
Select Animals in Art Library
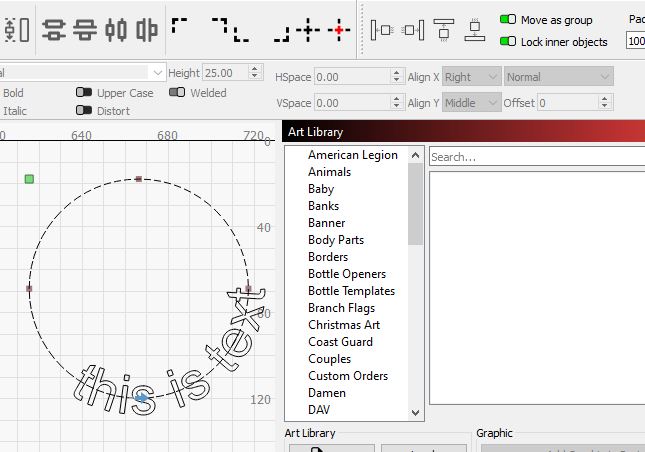[x=329, y=172]
